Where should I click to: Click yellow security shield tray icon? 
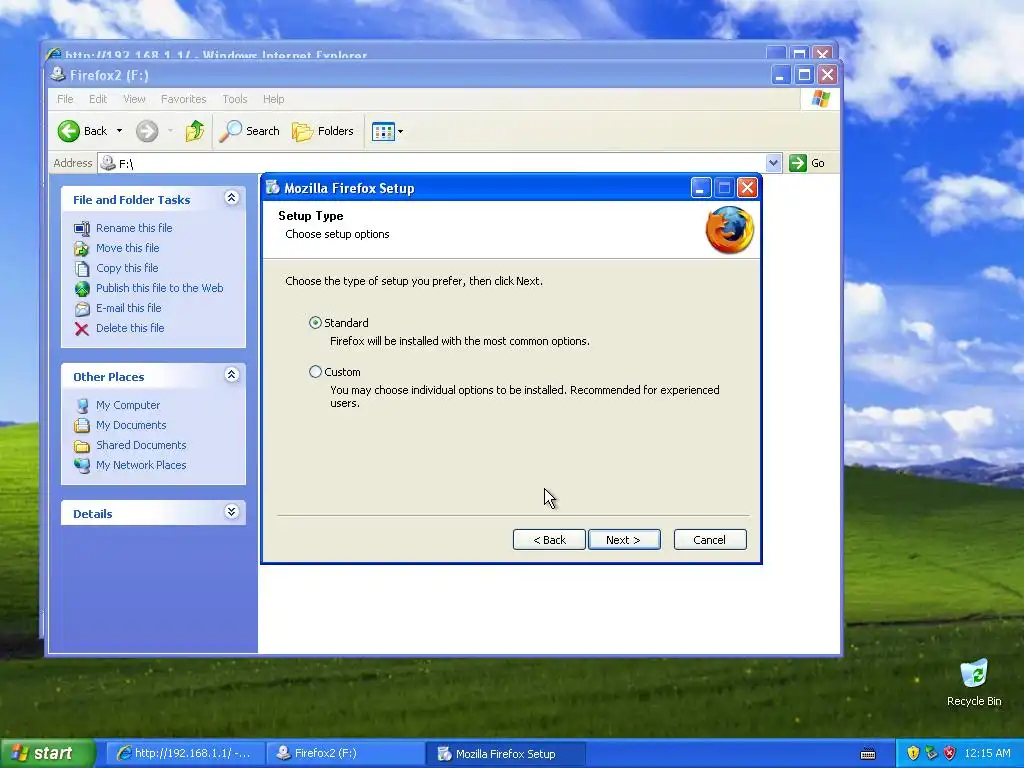click(x=913, y=754)
